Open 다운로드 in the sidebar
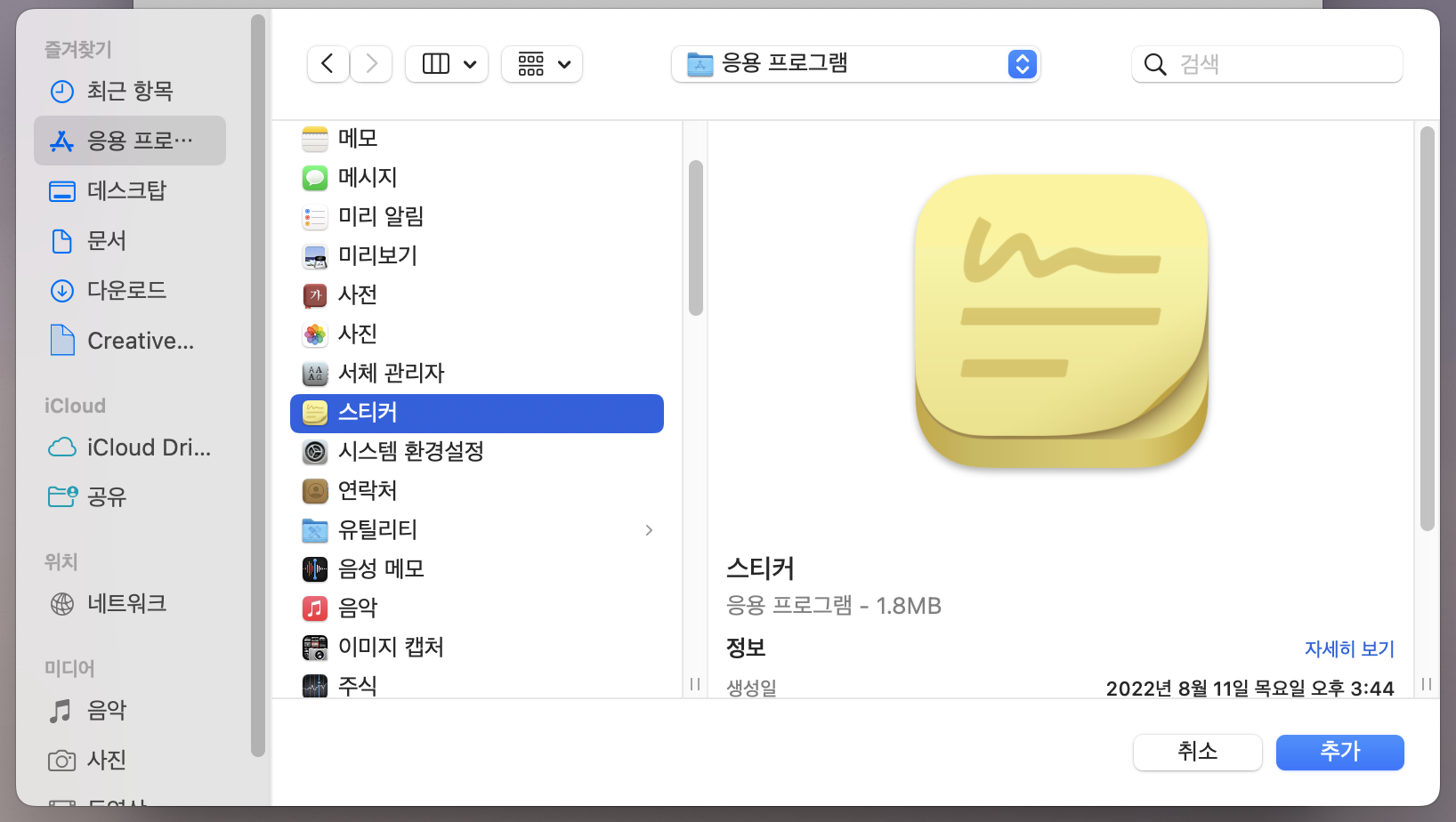This screenshot has height=822, width=1456. coord(130,290)
